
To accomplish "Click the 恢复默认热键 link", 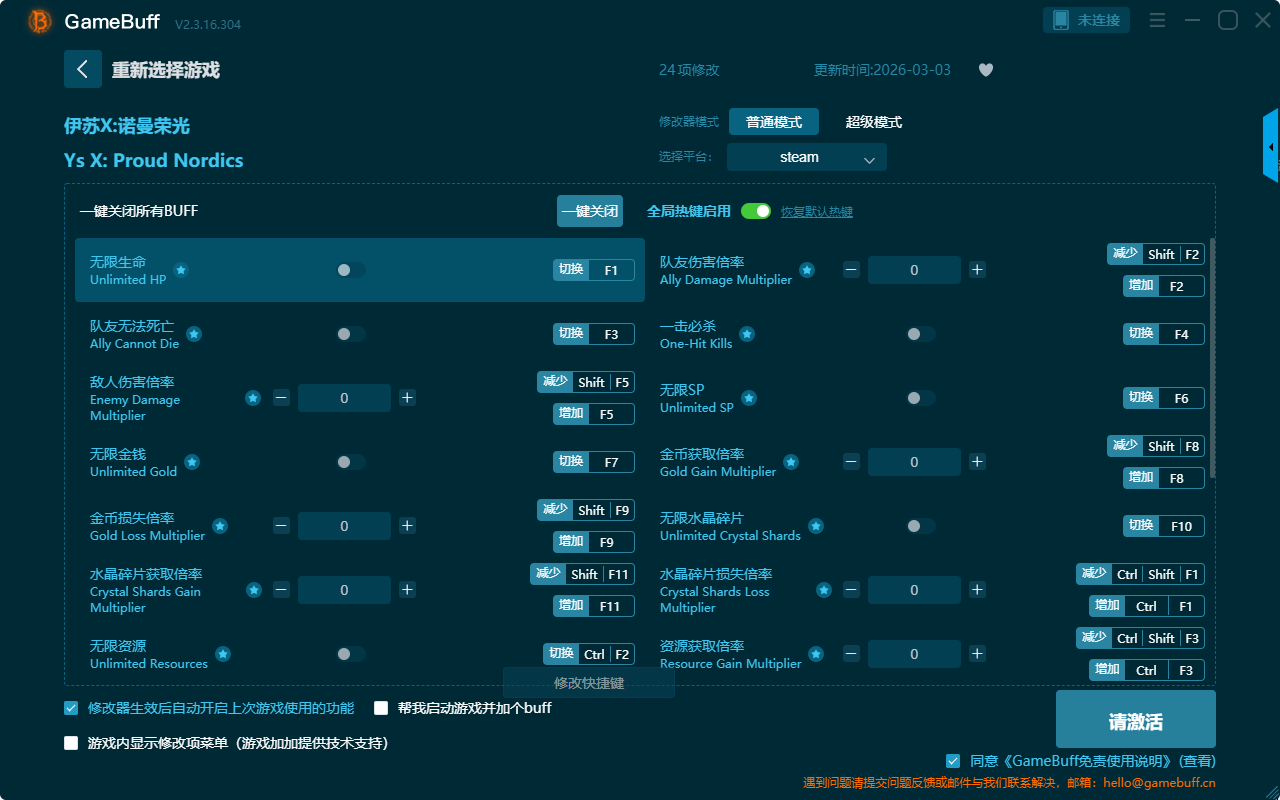I will [817, 212].
